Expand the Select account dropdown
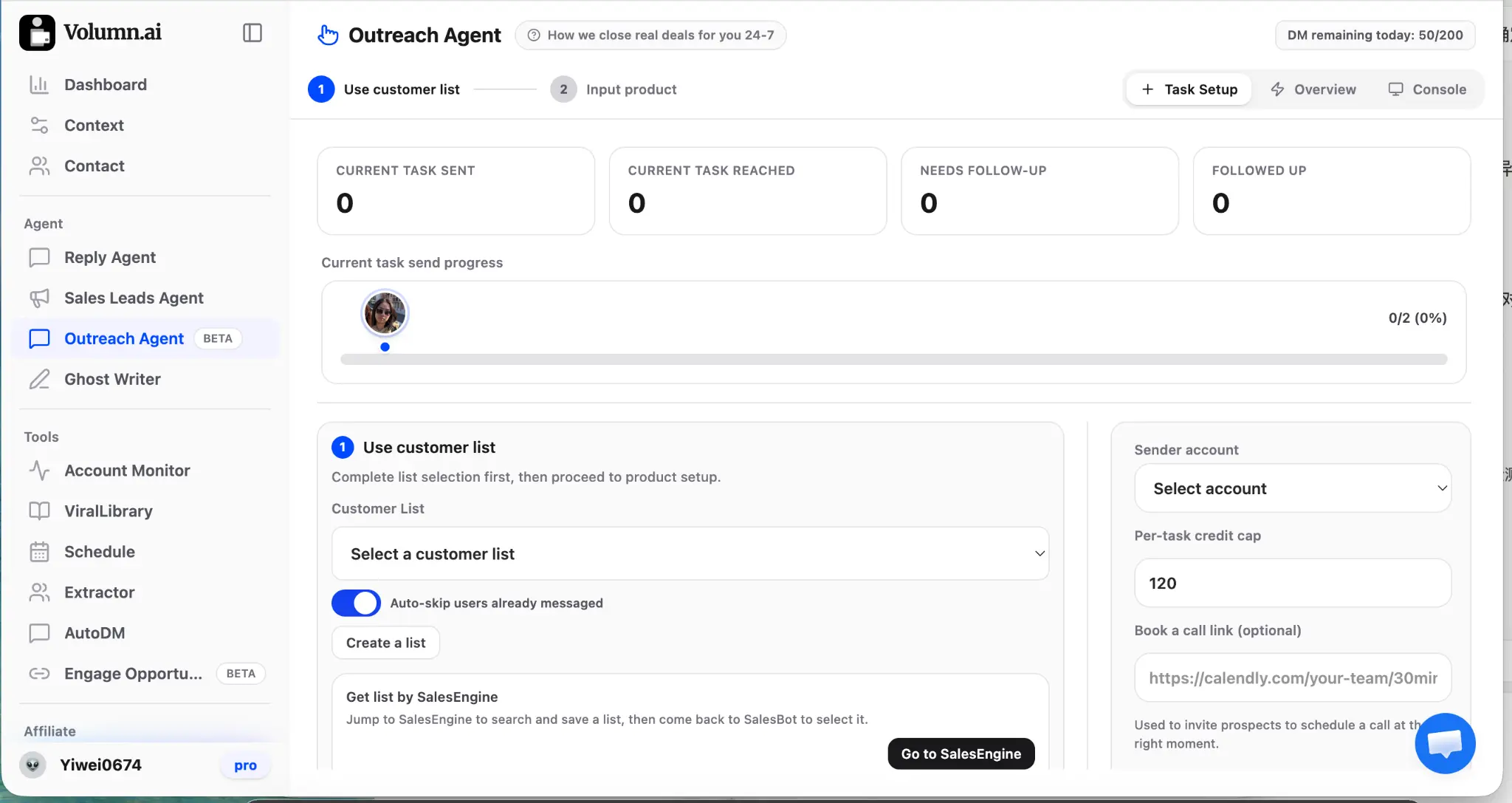The height and width of the screenshot is (803, 1512). point(1293,488)
